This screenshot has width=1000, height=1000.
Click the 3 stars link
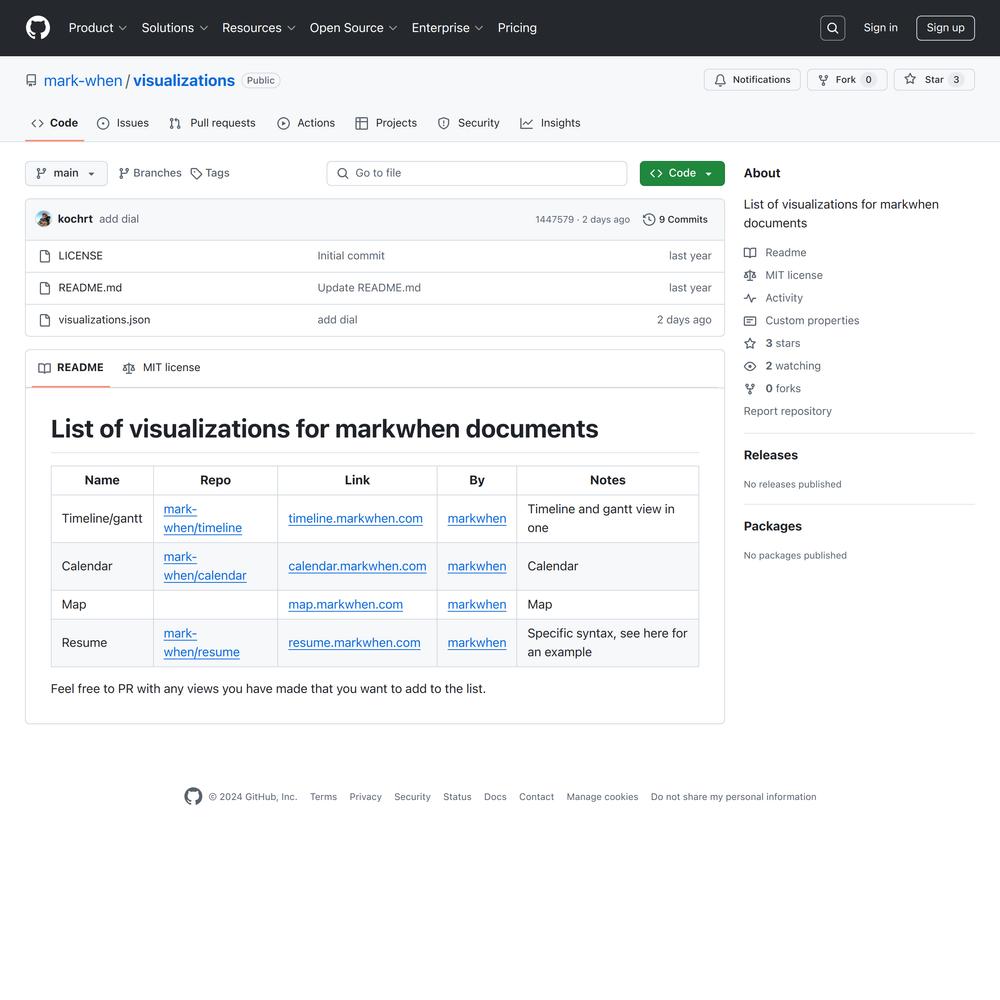click(772, 343)
